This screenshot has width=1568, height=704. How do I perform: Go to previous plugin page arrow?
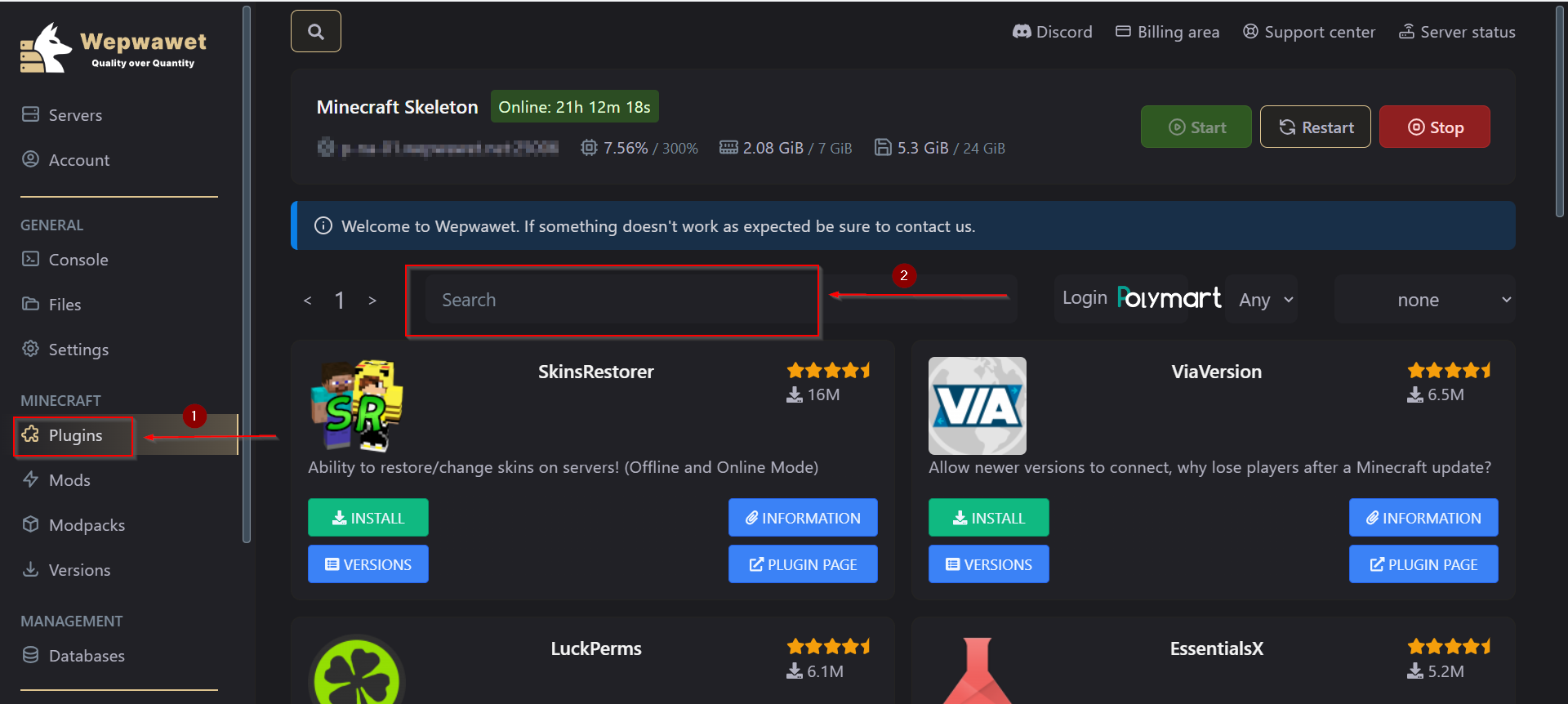(307, 301)
